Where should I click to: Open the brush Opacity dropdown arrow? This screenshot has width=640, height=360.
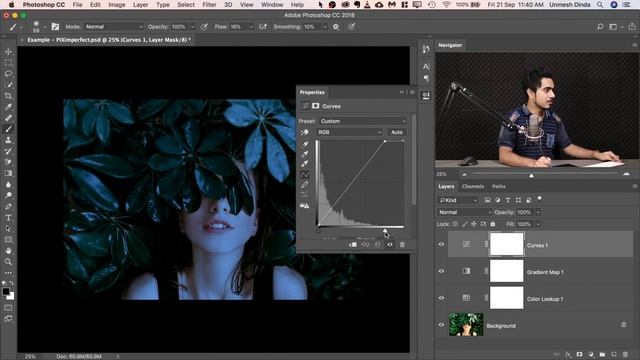pos(192,27)
